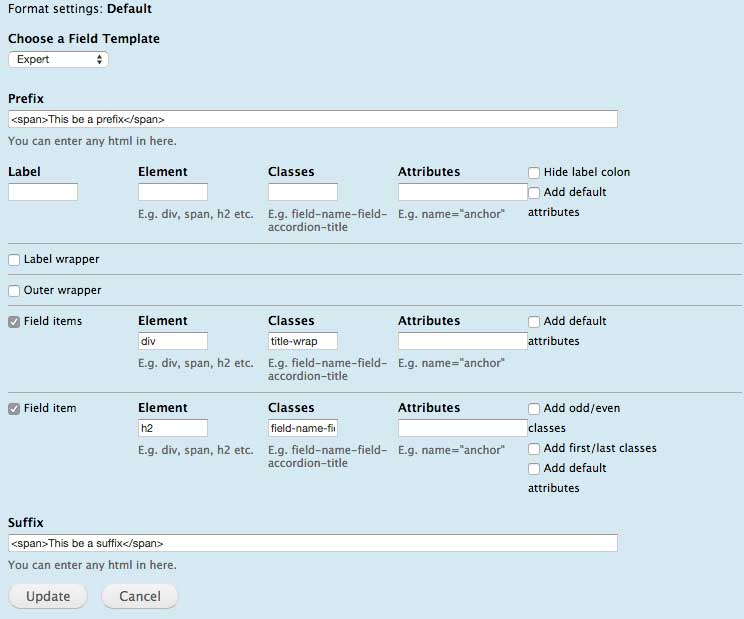Click the Prefix text input field
The width and height of the screenshot is (744, 619).
click(312, 119)
